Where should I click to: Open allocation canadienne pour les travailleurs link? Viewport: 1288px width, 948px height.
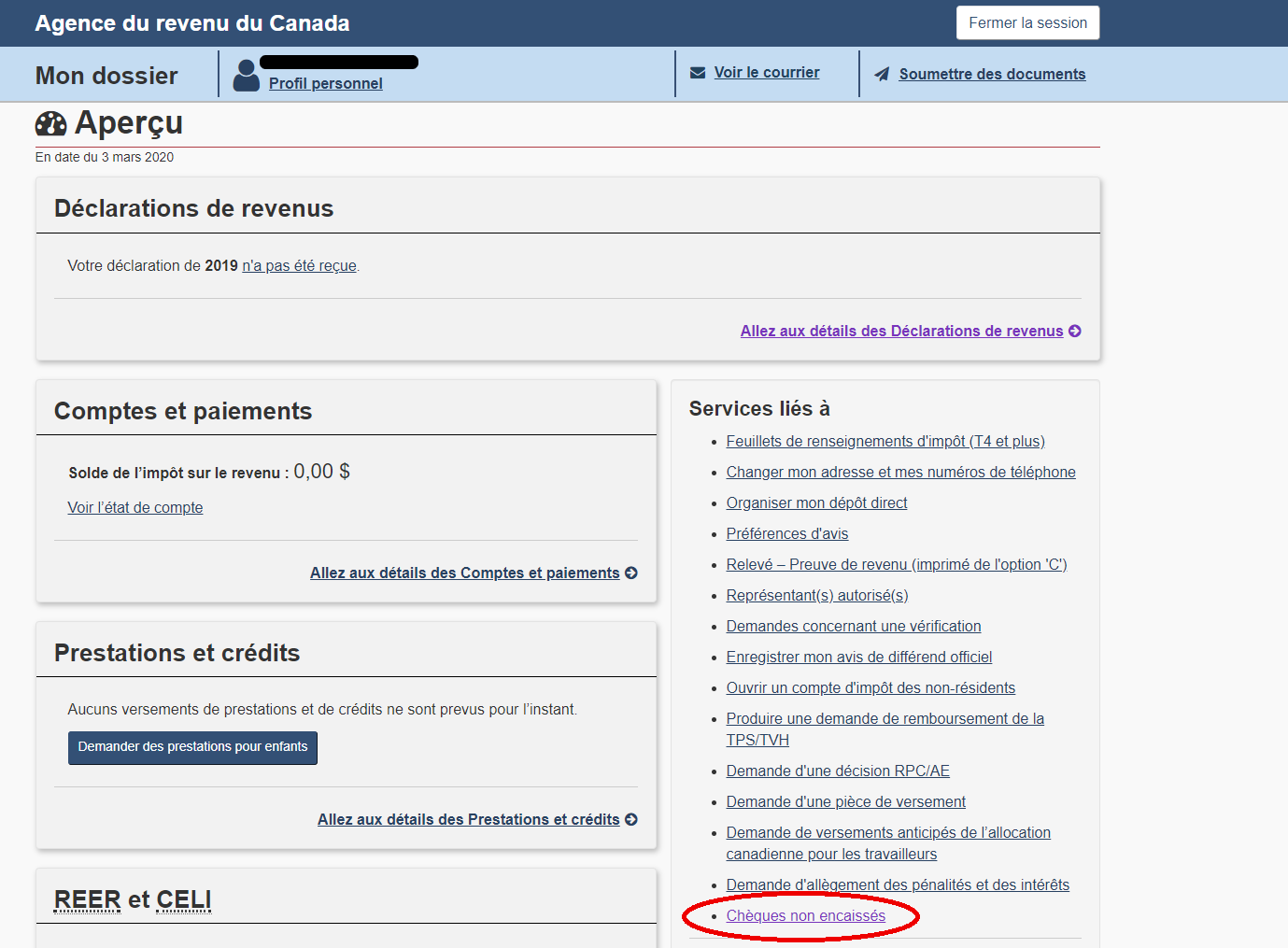(x=888, y=843)
